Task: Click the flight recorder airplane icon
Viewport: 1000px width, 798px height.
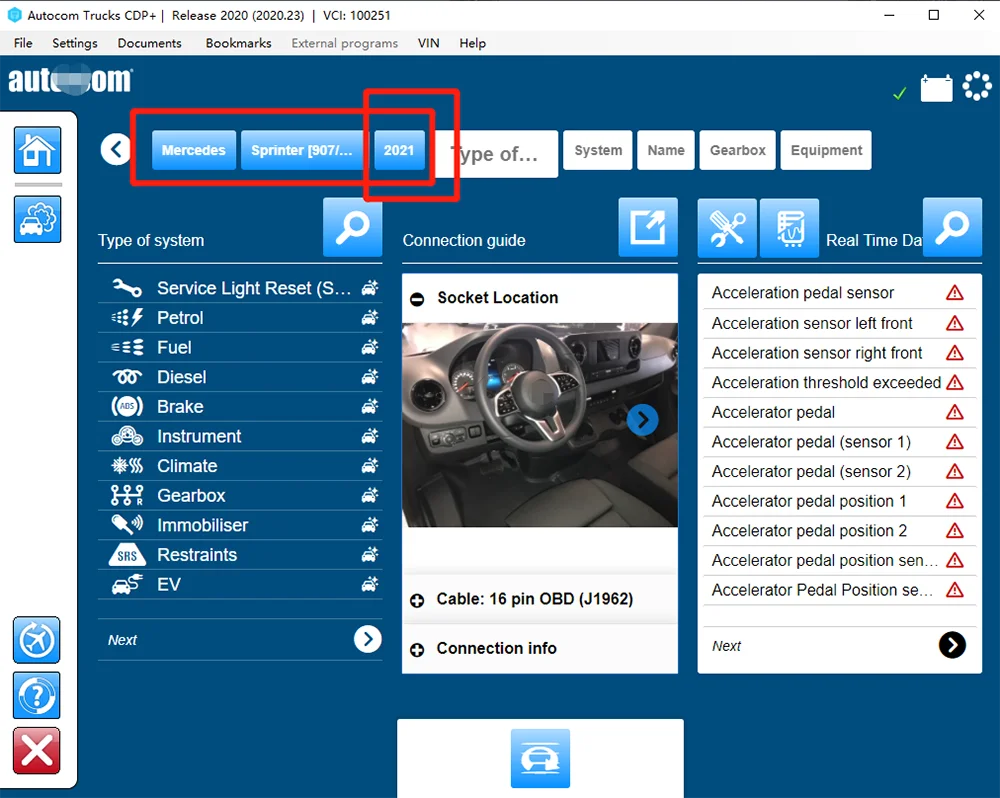Action: (36, 640)
